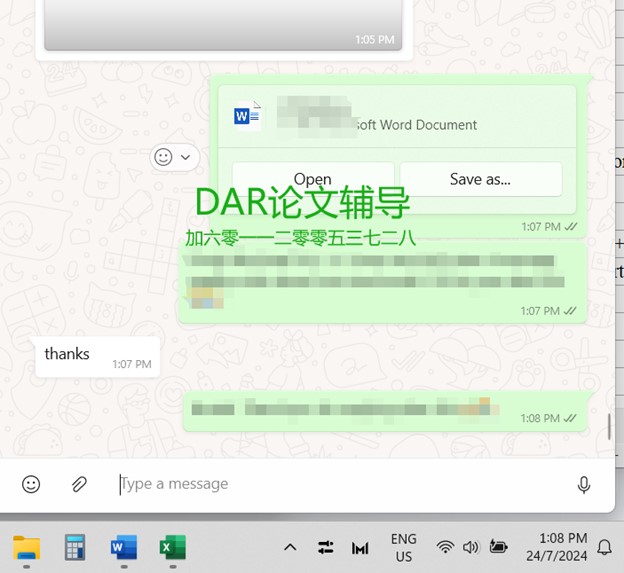Click the sliders tray icon
The height and width of the screenshot is (573, 624).
click(x=326, y=548)
